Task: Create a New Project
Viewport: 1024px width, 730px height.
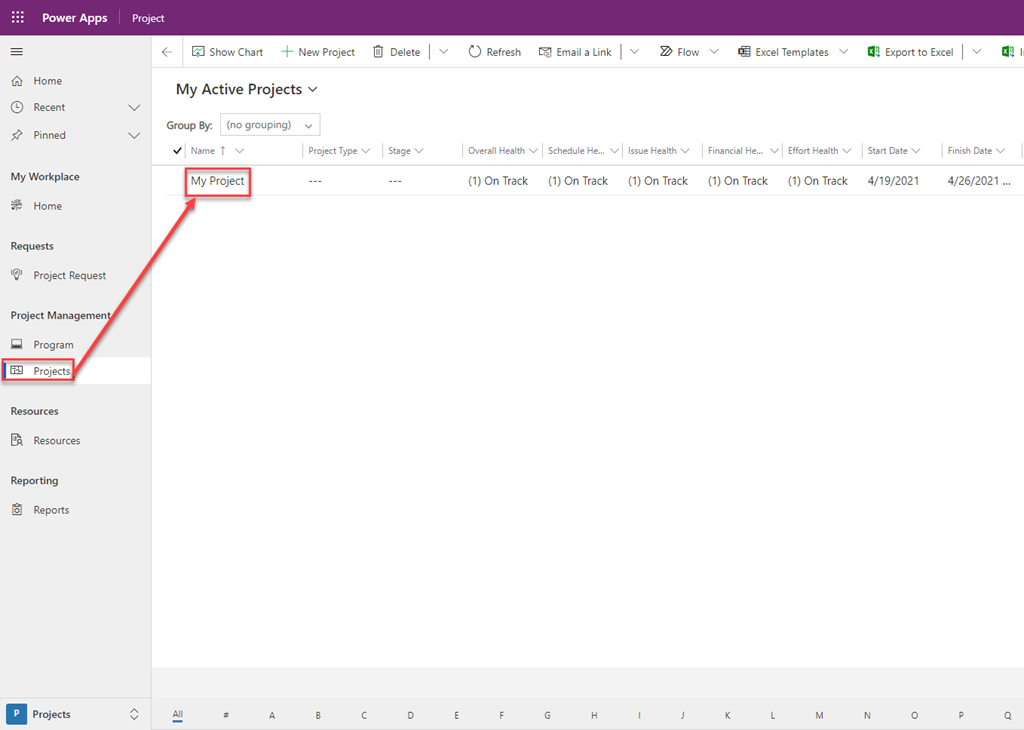Action: [317, 52]
